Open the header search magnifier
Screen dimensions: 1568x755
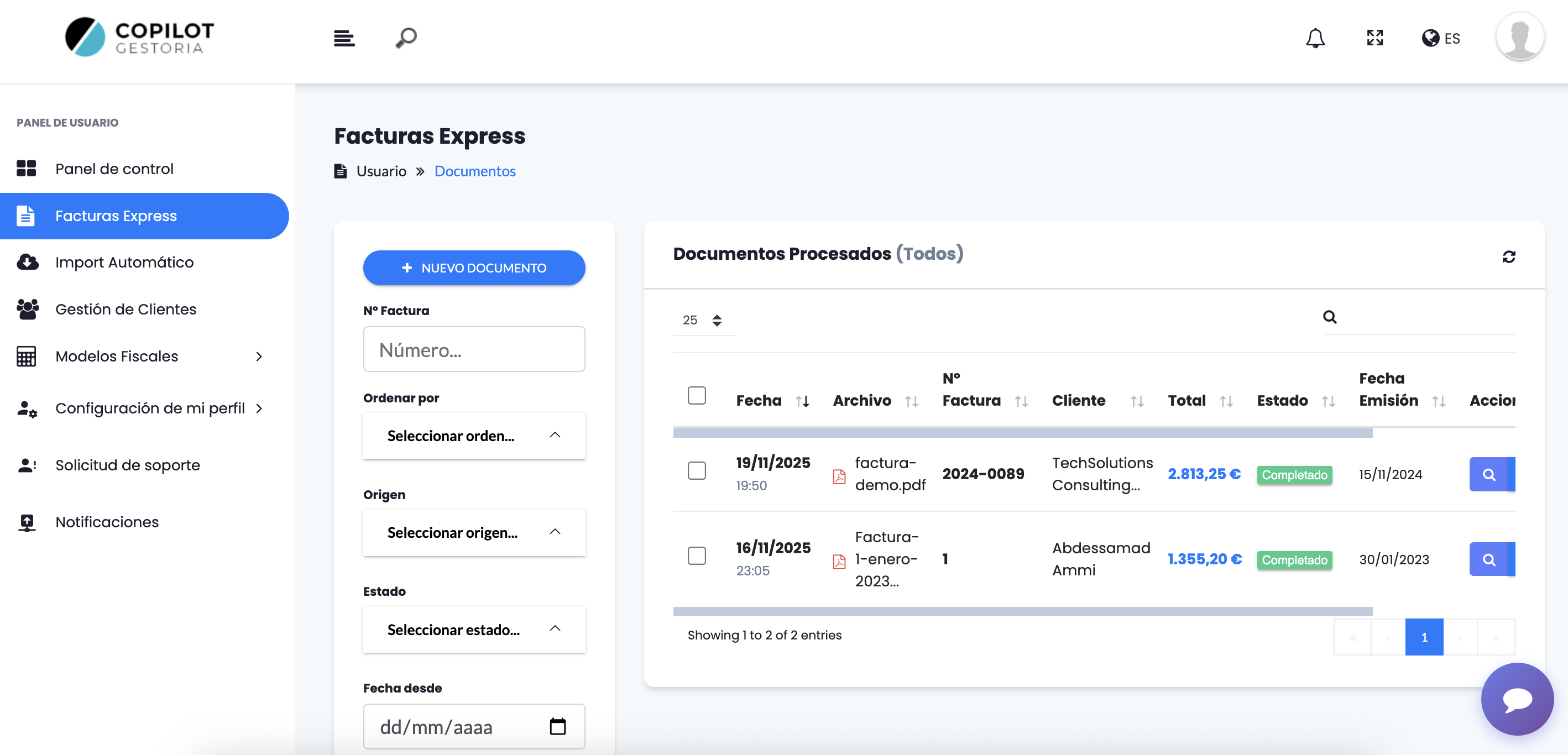(x=406, y=38)
